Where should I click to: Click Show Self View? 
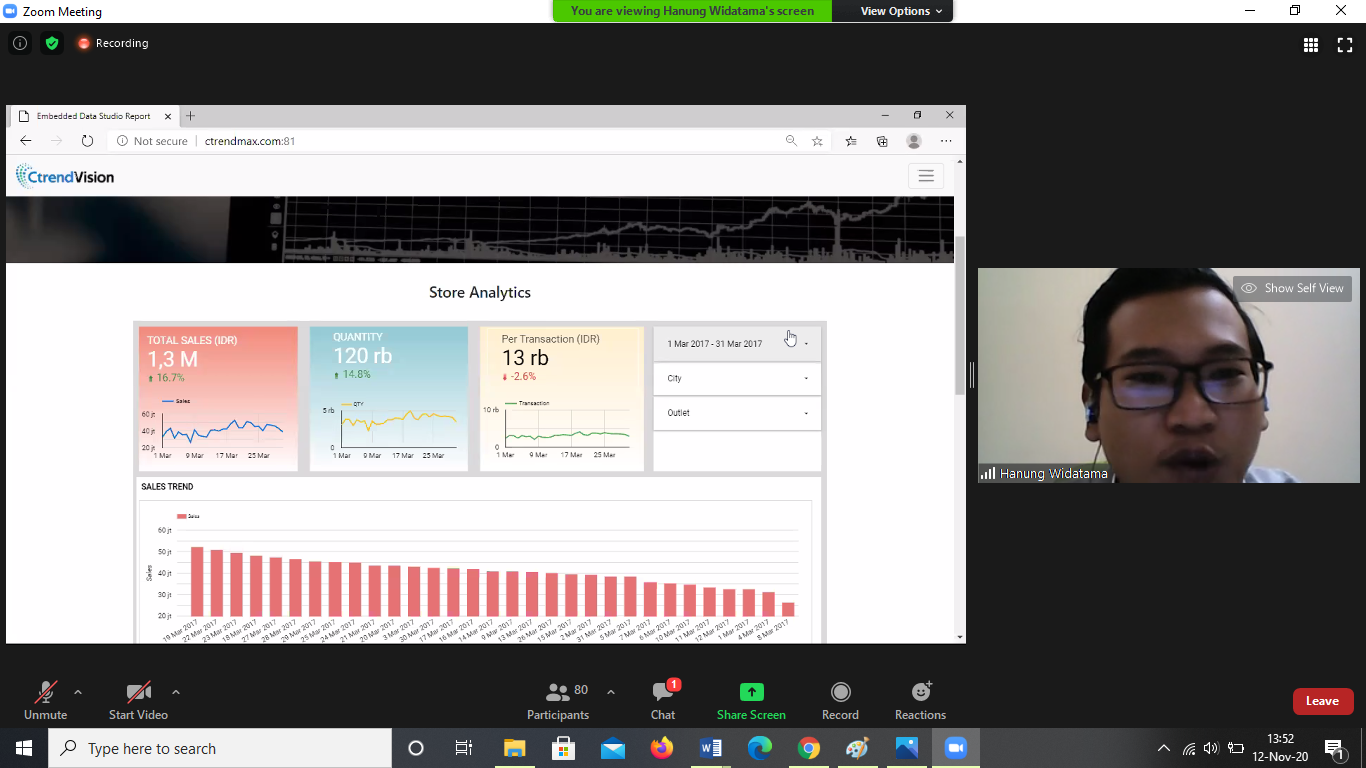(1293, 288)
